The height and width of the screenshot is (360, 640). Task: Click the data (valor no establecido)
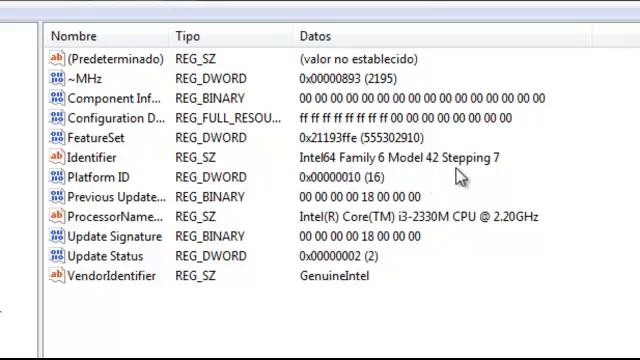[x=359, y=59]
